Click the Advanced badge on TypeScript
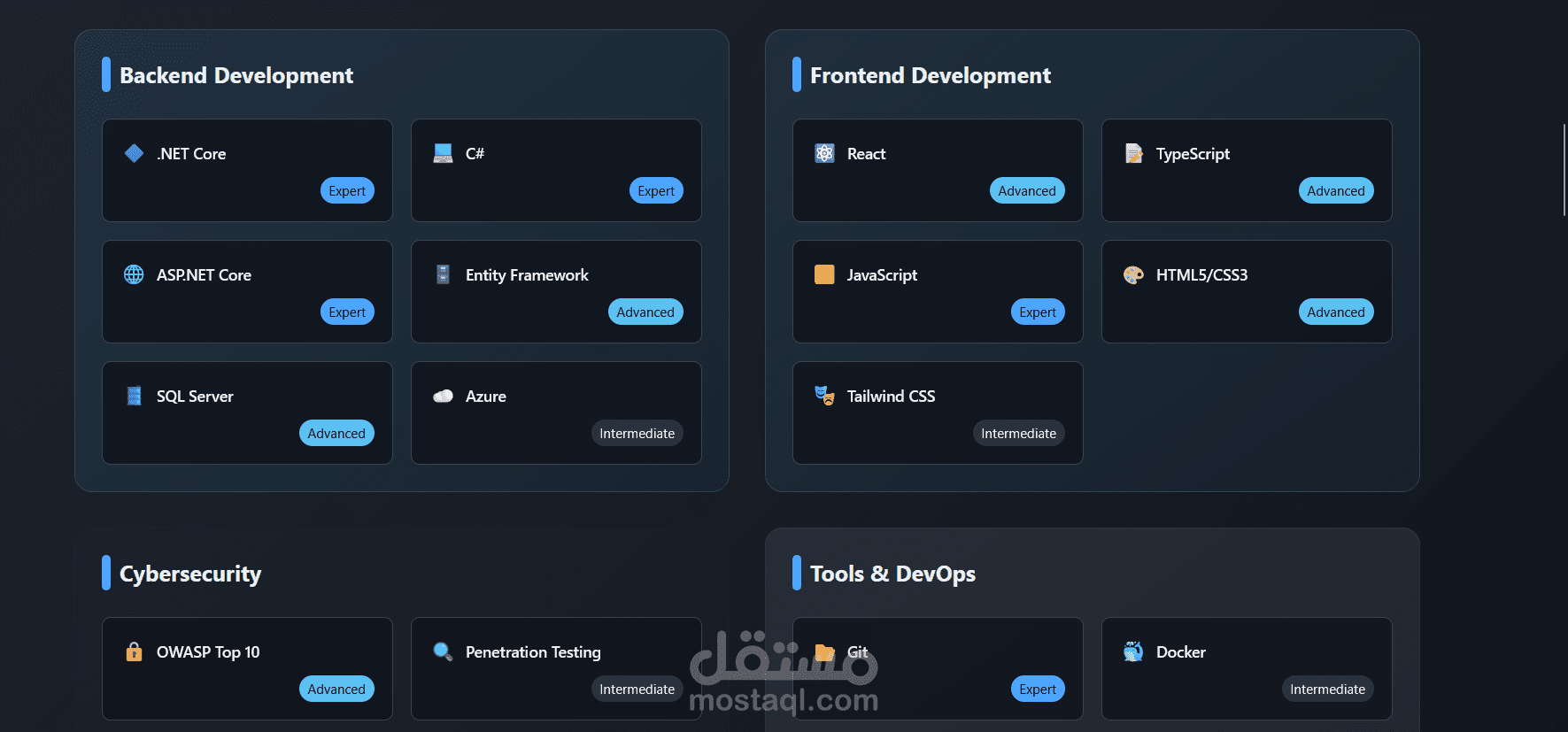The image size is (1568, 732). point(1336,190)
